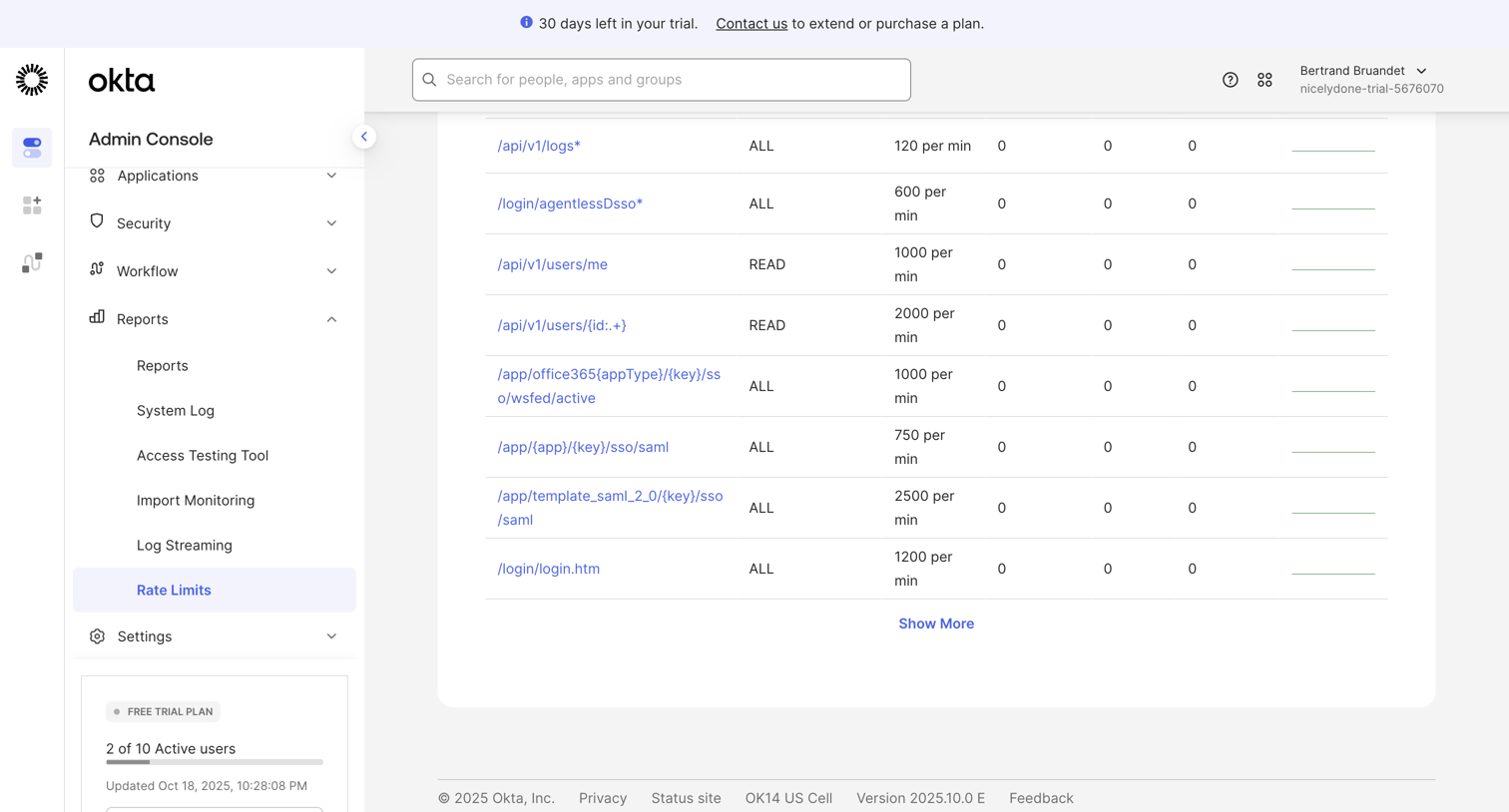The width and height of the screenshot is (1509, 812).
Task: Click the OK14 US Cell footer text
Action: pos(788,798)
